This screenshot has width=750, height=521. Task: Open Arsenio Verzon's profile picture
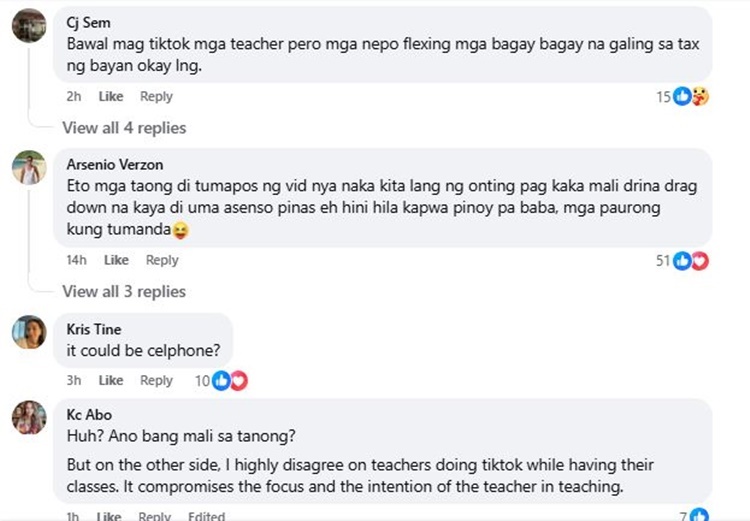pyautogui.click(x=29, y=167)
